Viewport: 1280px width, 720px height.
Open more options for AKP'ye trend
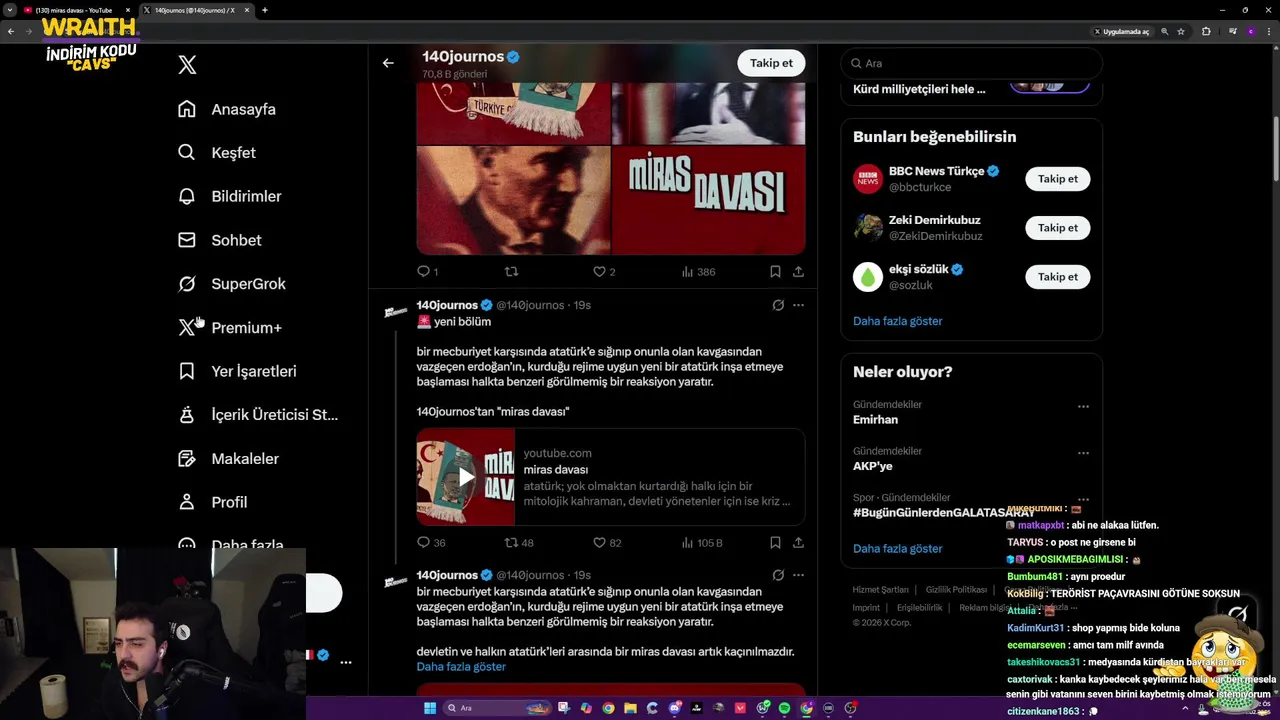click(x=1083, y=453)
